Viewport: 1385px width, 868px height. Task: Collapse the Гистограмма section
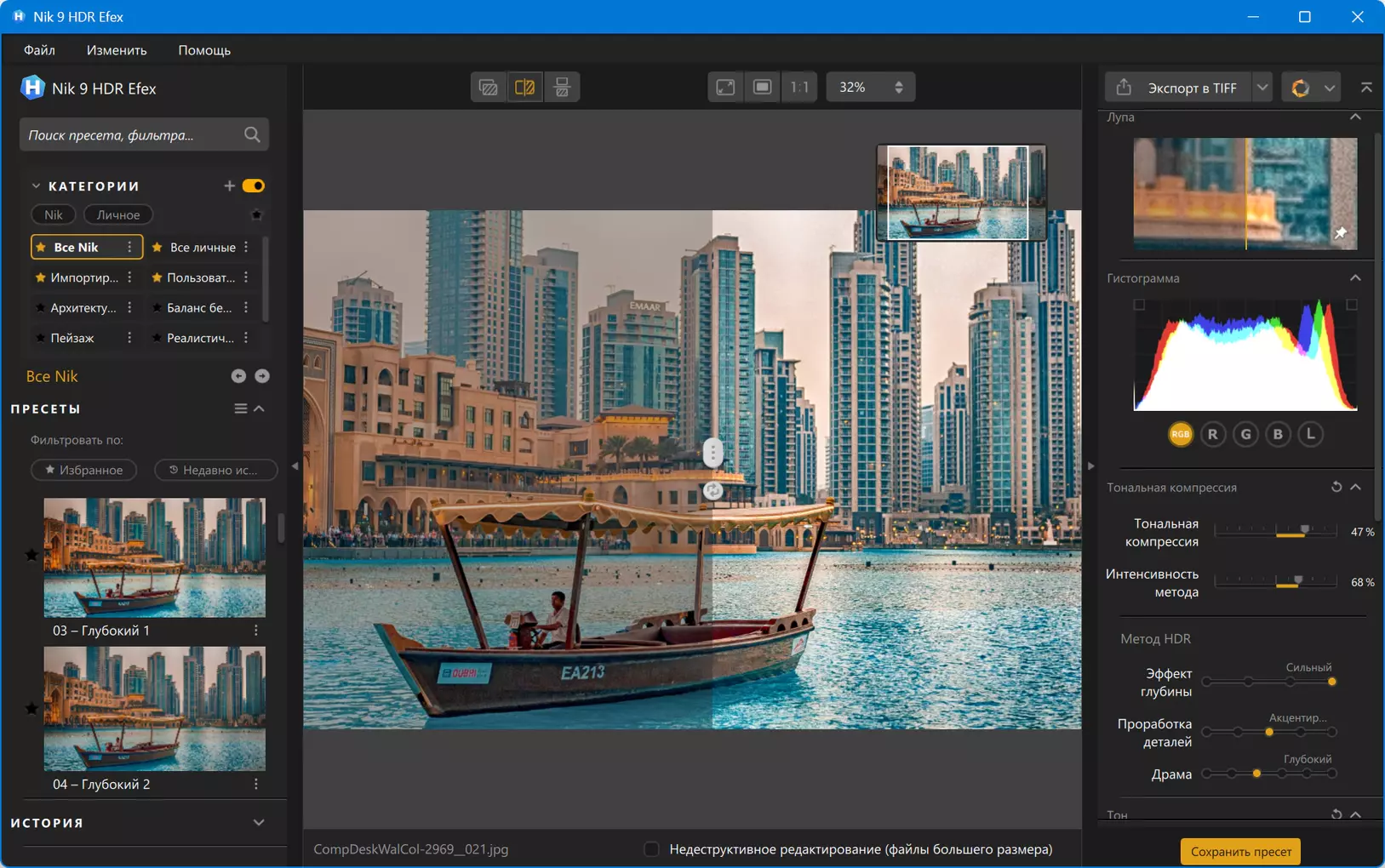[x=1355, y=277]
